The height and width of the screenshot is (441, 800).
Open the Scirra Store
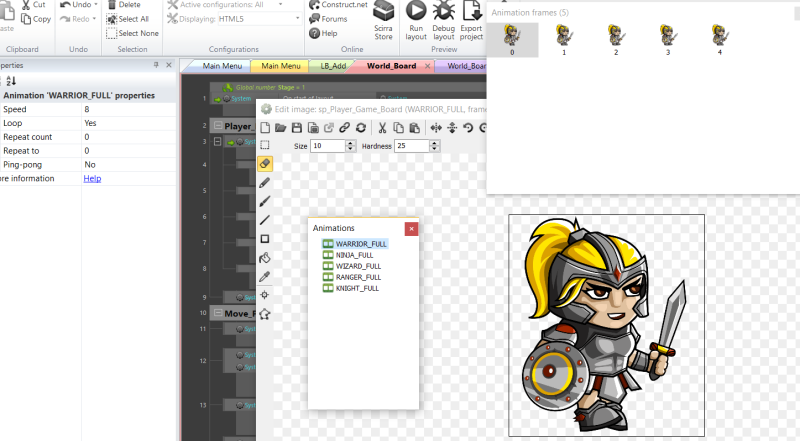(384, 20)
